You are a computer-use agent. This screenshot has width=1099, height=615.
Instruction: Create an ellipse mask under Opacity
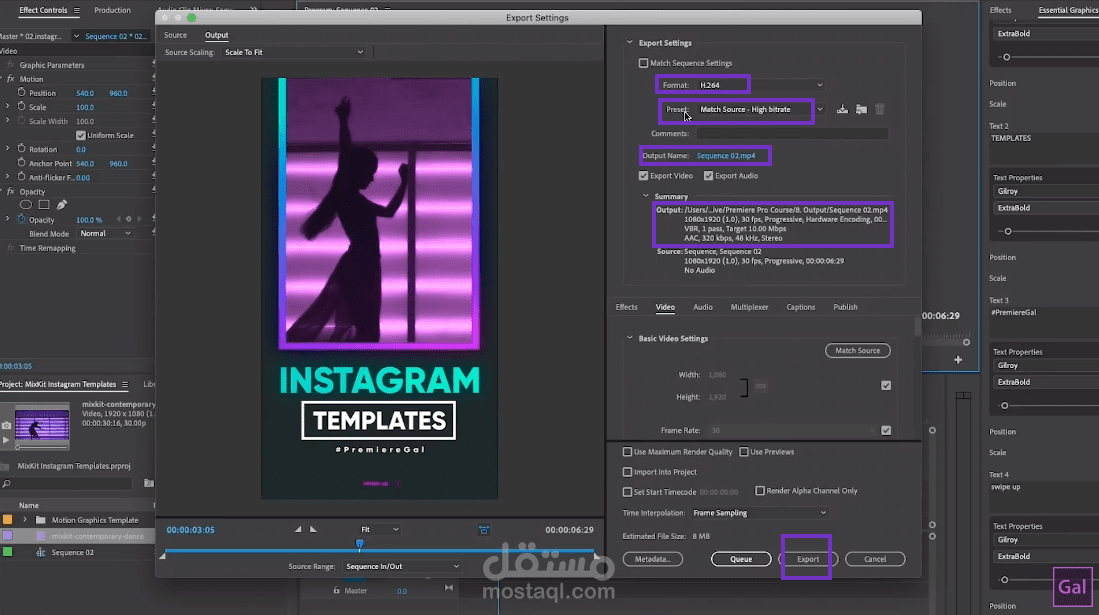point(26,205)
